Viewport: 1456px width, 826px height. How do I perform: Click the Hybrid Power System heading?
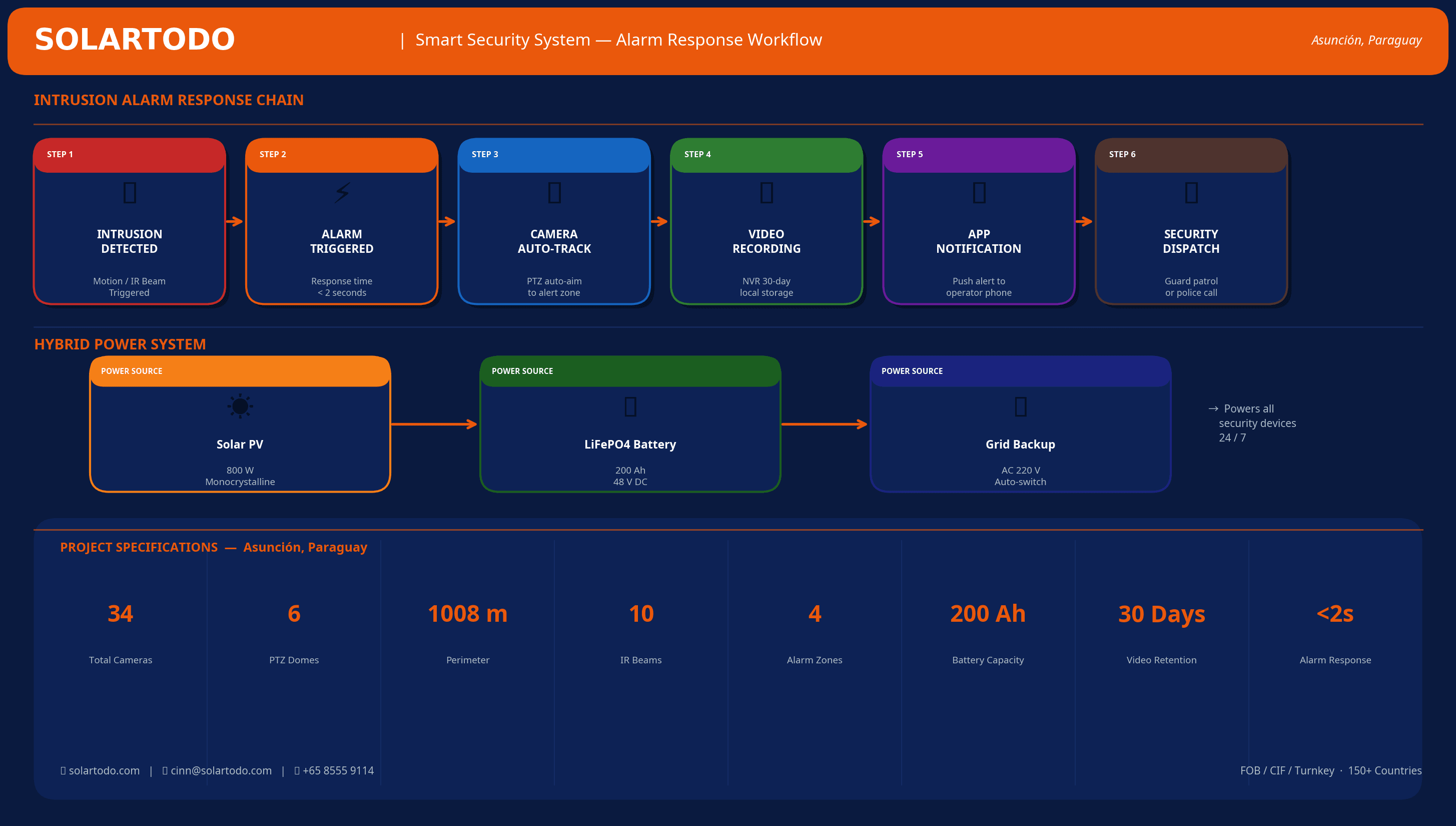tap(120, 344)
